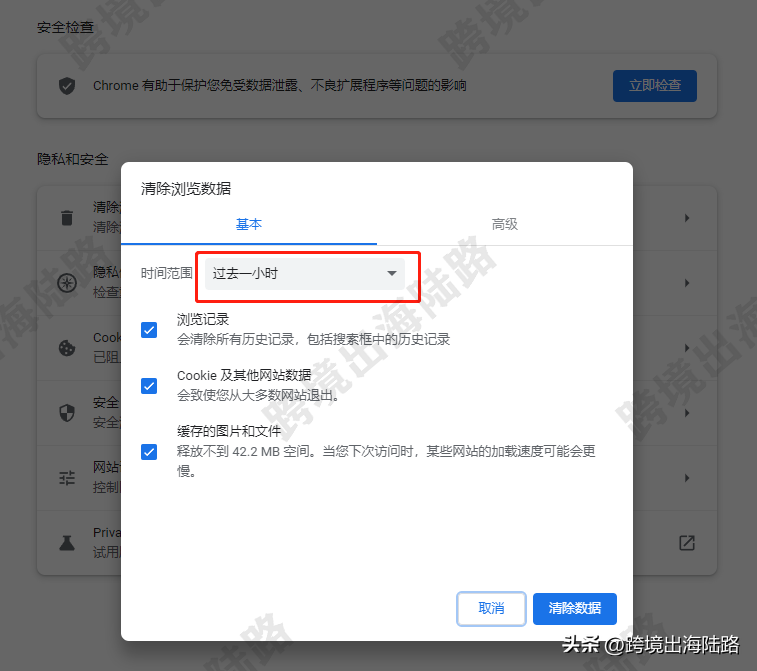Click the security shield icon in the list
The width and height of the screenshot is (757, 671).
pos(67,413)
